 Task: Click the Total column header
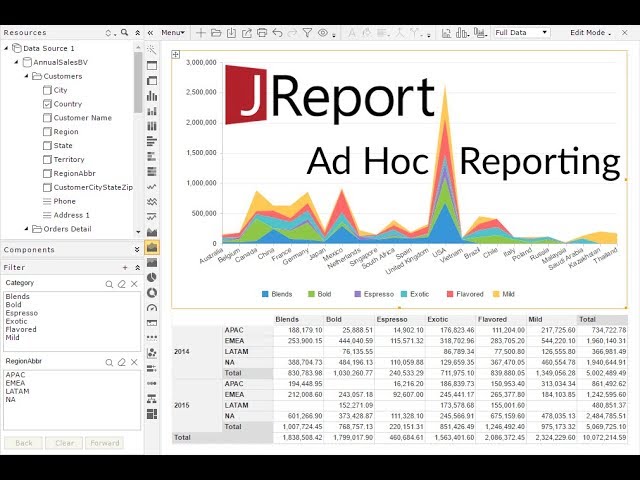[602, 320]
